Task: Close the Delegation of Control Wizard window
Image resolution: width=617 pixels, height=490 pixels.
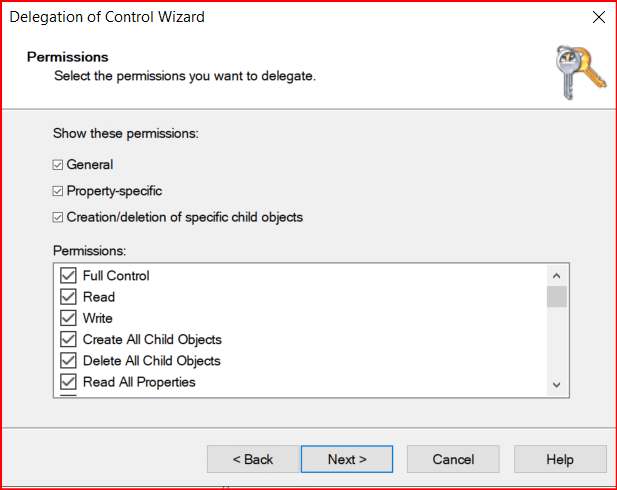Action: [598, 17]
